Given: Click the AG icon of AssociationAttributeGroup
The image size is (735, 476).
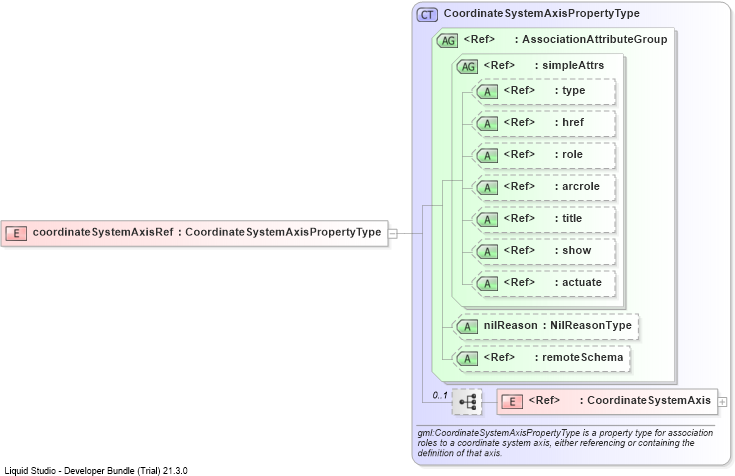Looking at the screenshot, I should 447,41.
